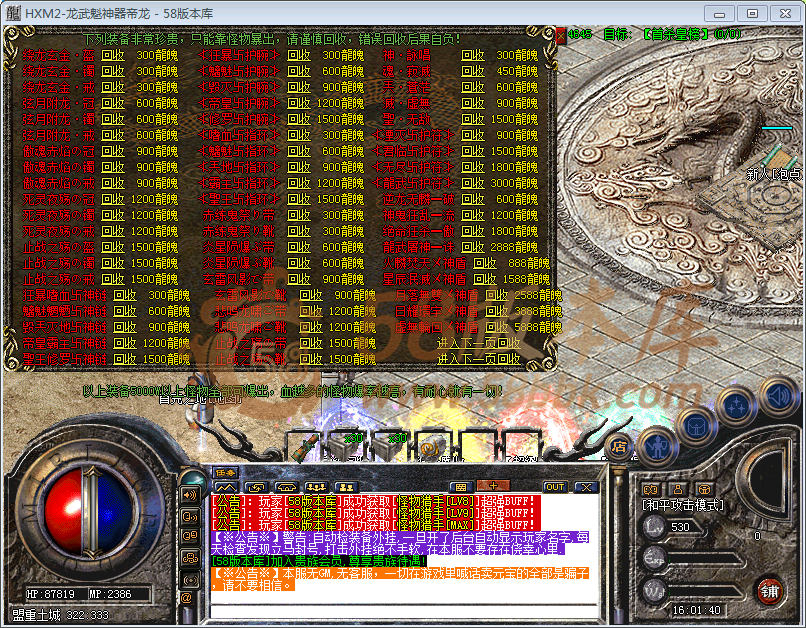Image resolution: width=806 pixels, height=628 pixels.
Task: Click the refresh-arrow icon in chat toolbar
Action: (x=255, y=487)
